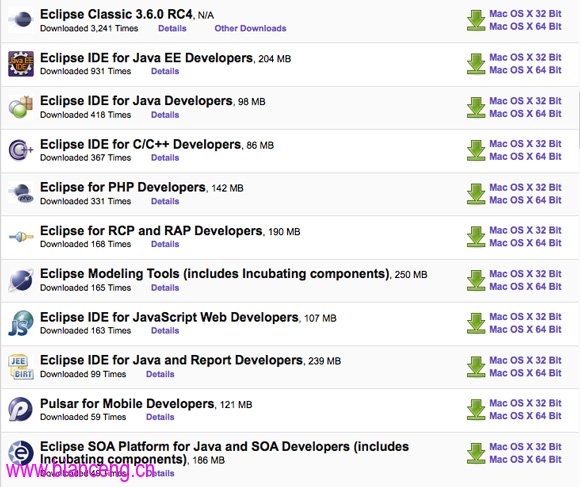Click the C/C++ Developers package icon
The height and width of the screenshot is (487, 580).
(x=21, y=150)
